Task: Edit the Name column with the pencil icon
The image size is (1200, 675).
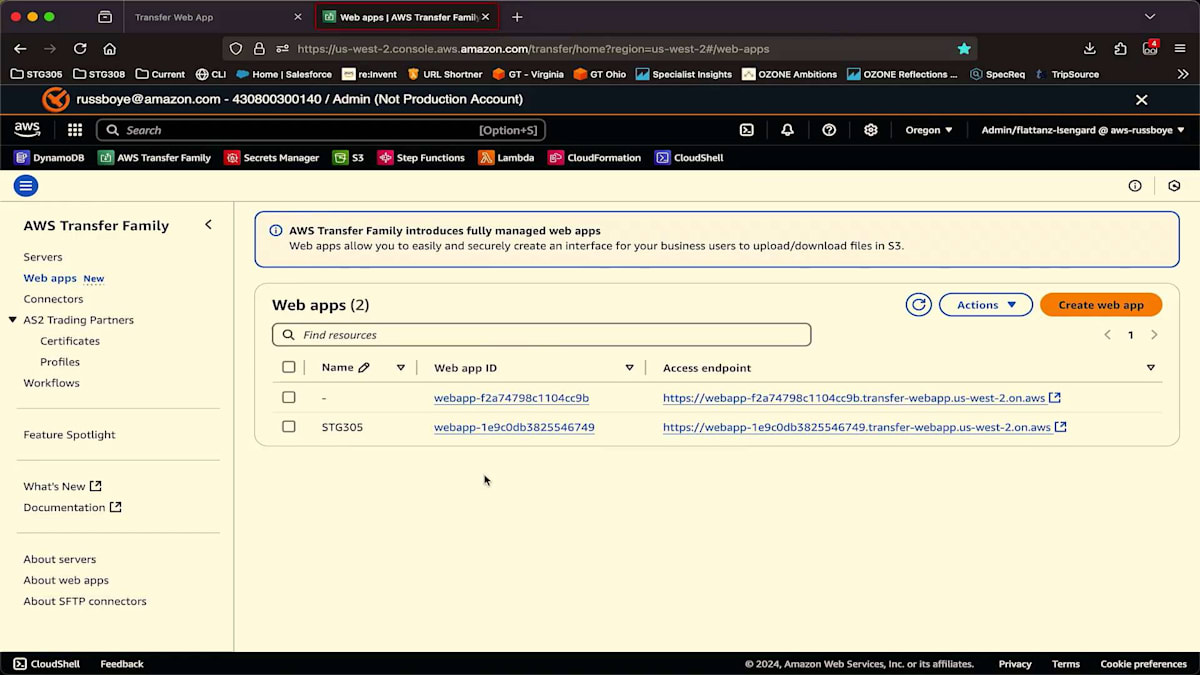Action: coord(364,368)
